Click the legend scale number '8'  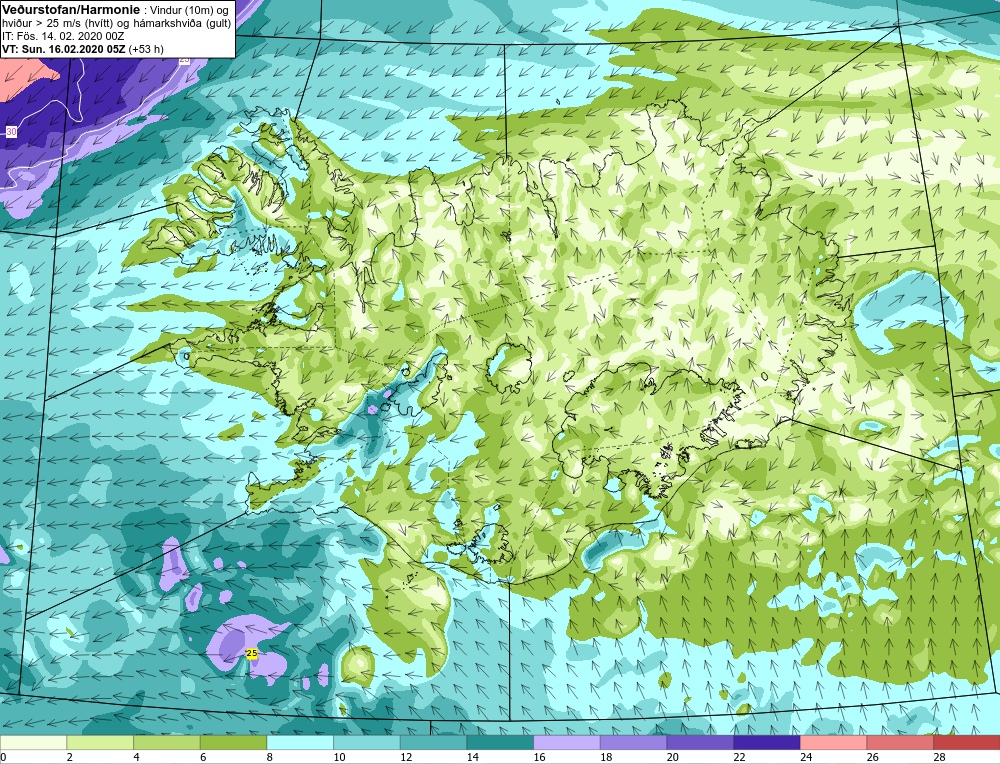(x=270, y=757)
